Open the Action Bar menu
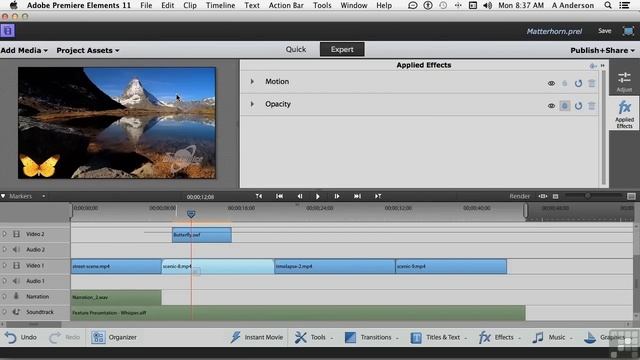 point(286,5)
